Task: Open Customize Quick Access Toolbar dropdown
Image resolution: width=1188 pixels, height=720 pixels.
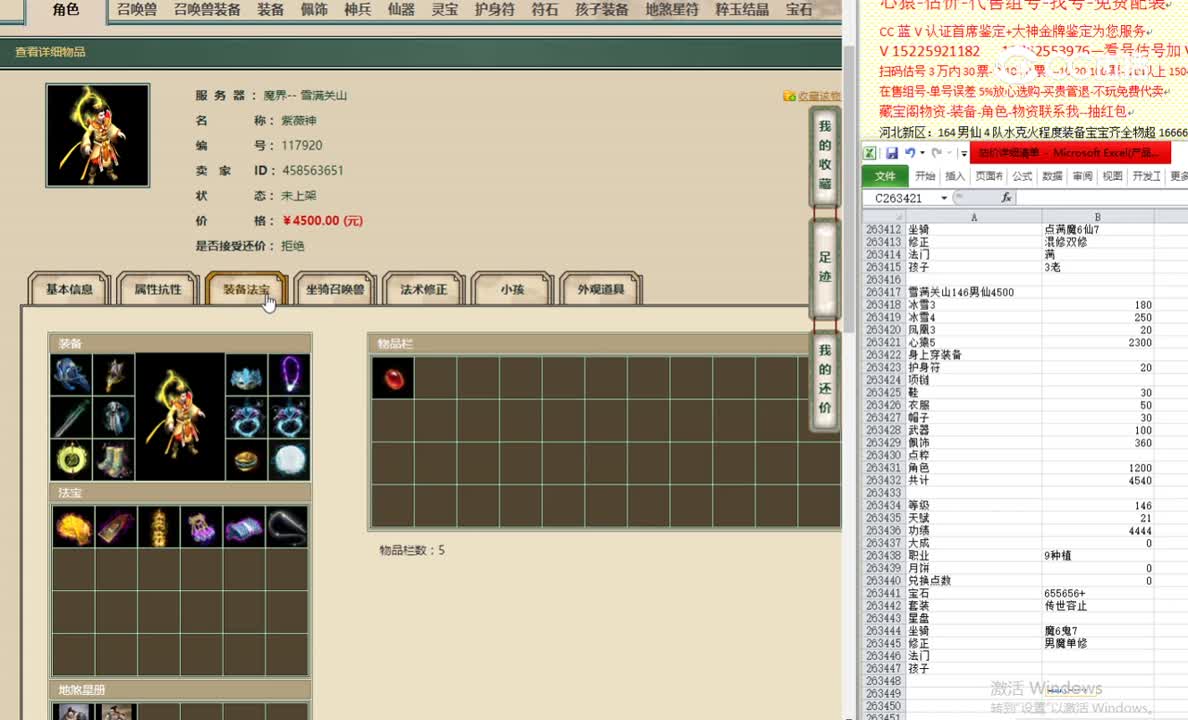Action: coord(964,153)
